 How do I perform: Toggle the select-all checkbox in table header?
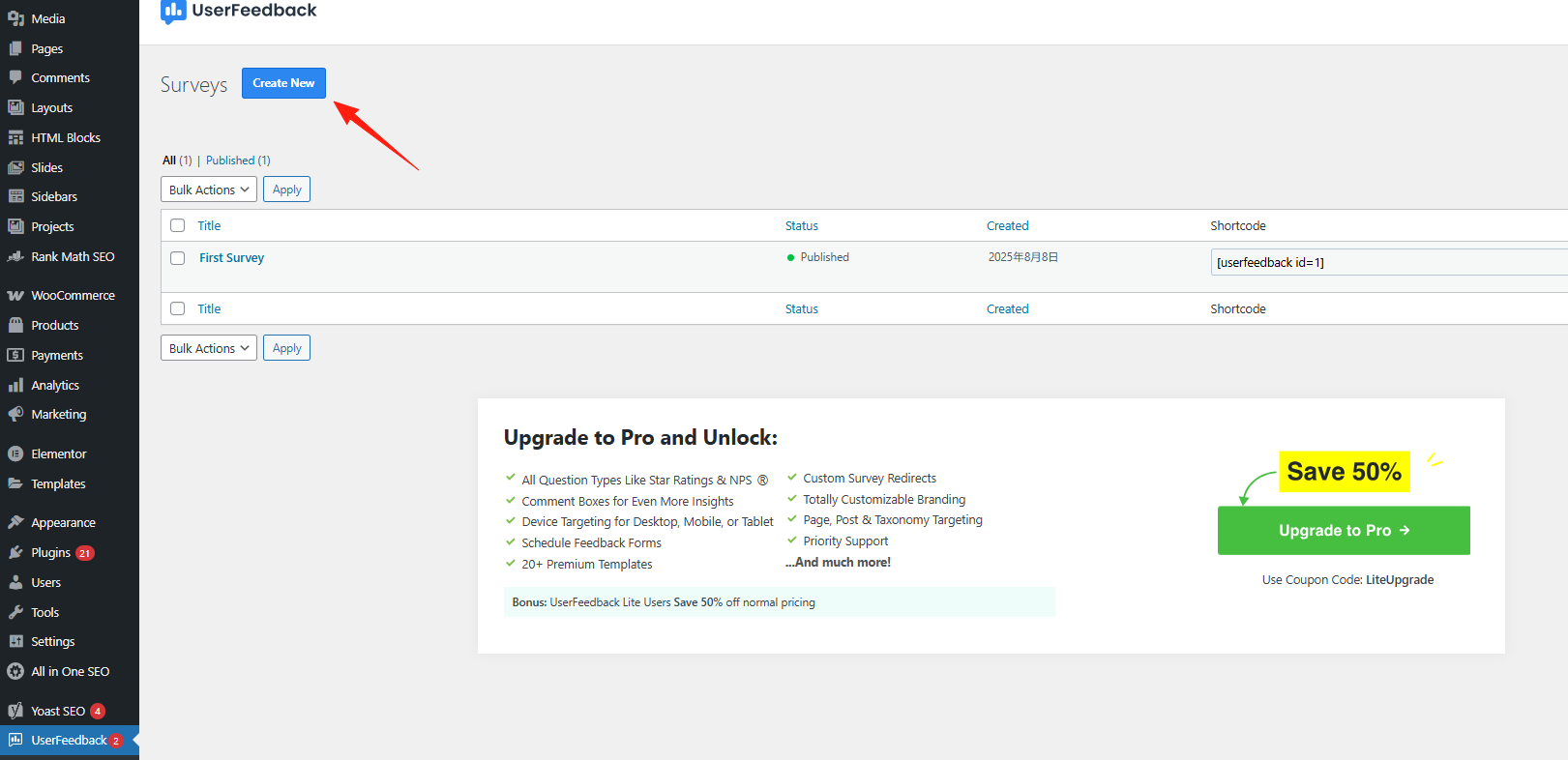[x=178, y=225]
